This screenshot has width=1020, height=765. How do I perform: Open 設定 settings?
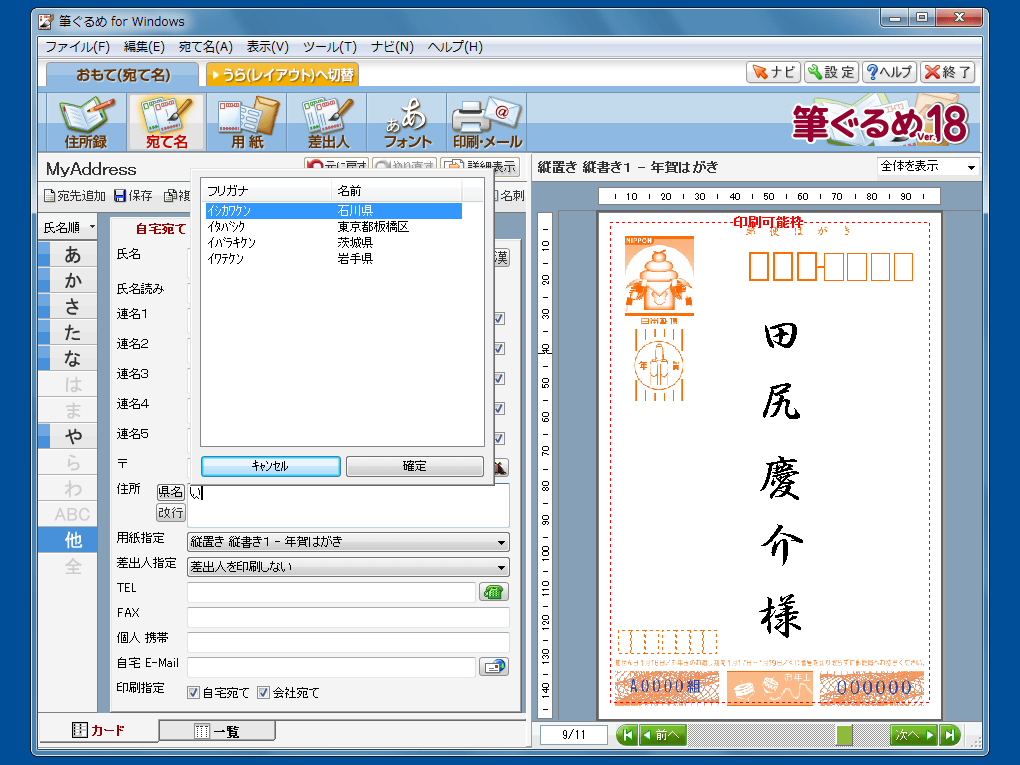(831, 72)
